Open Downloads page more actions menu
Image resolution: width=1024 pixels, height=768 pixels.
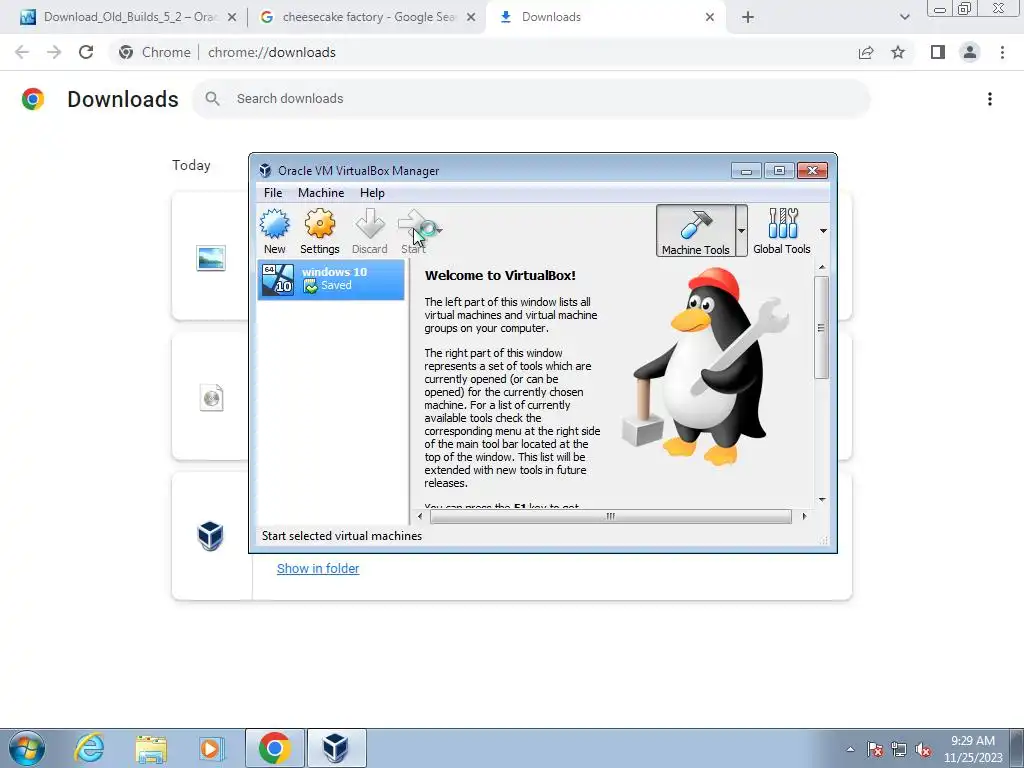(x=989, y=99)
